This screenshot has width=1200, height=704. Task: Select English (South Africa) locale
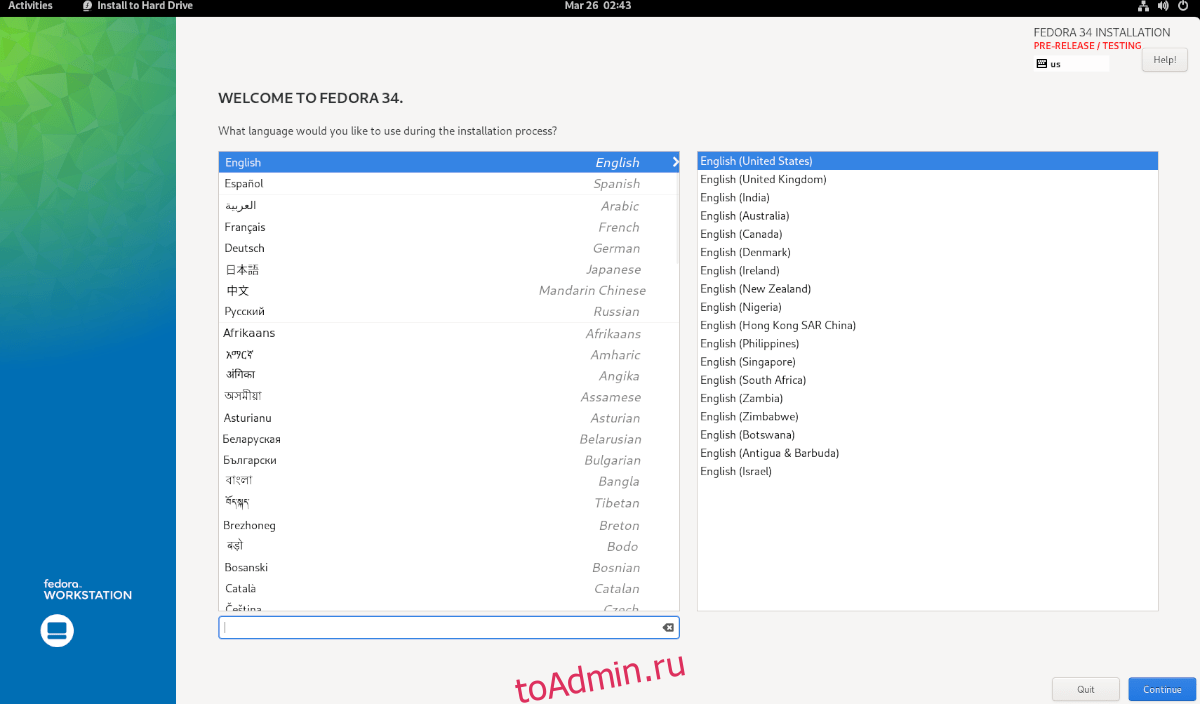click(927, 380)
